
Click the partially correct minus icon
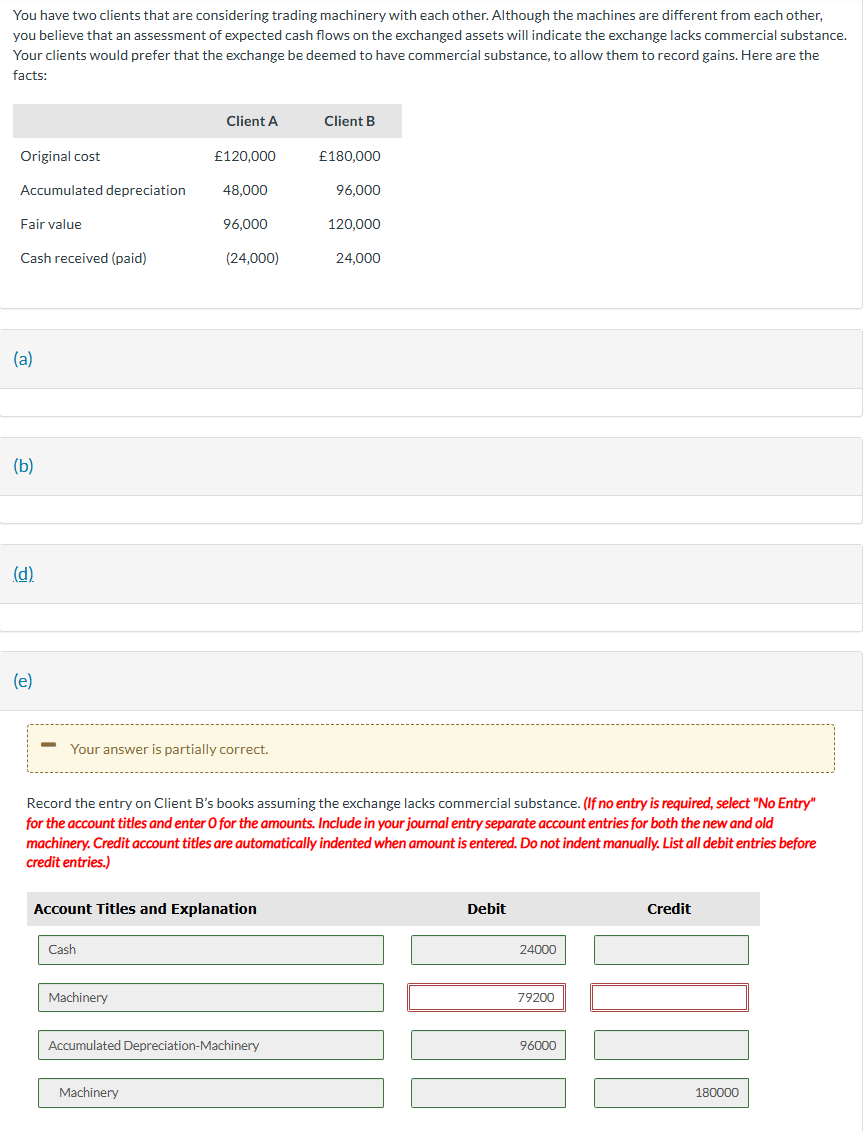point(48,744)
